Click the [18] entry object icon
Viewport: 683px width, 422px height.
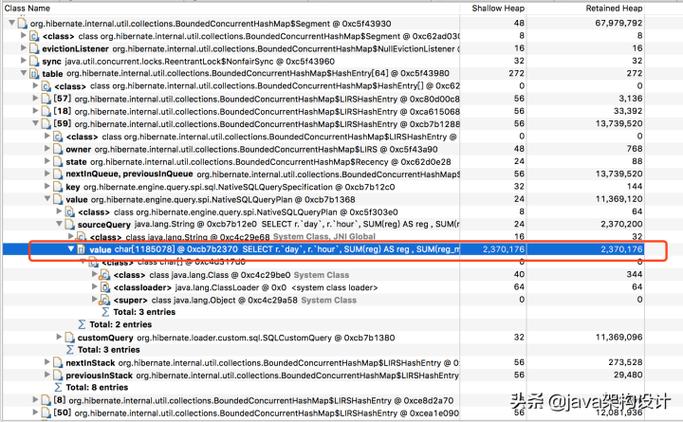point(46,111)
